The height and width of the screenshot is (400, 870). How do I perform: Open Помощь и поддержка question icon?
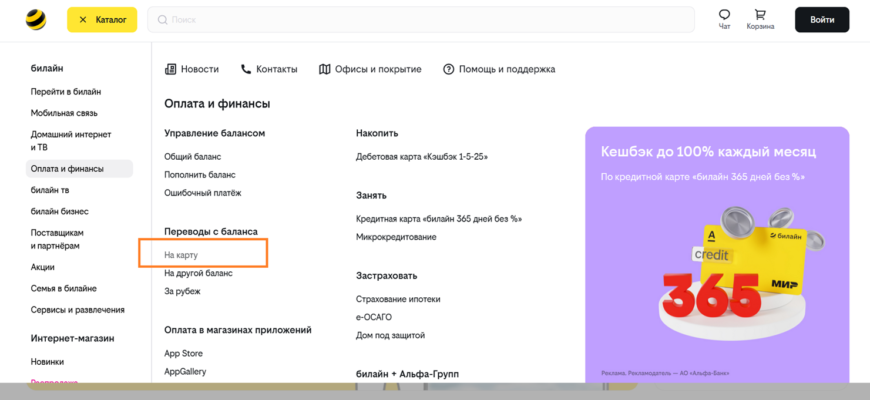(499, 69)
